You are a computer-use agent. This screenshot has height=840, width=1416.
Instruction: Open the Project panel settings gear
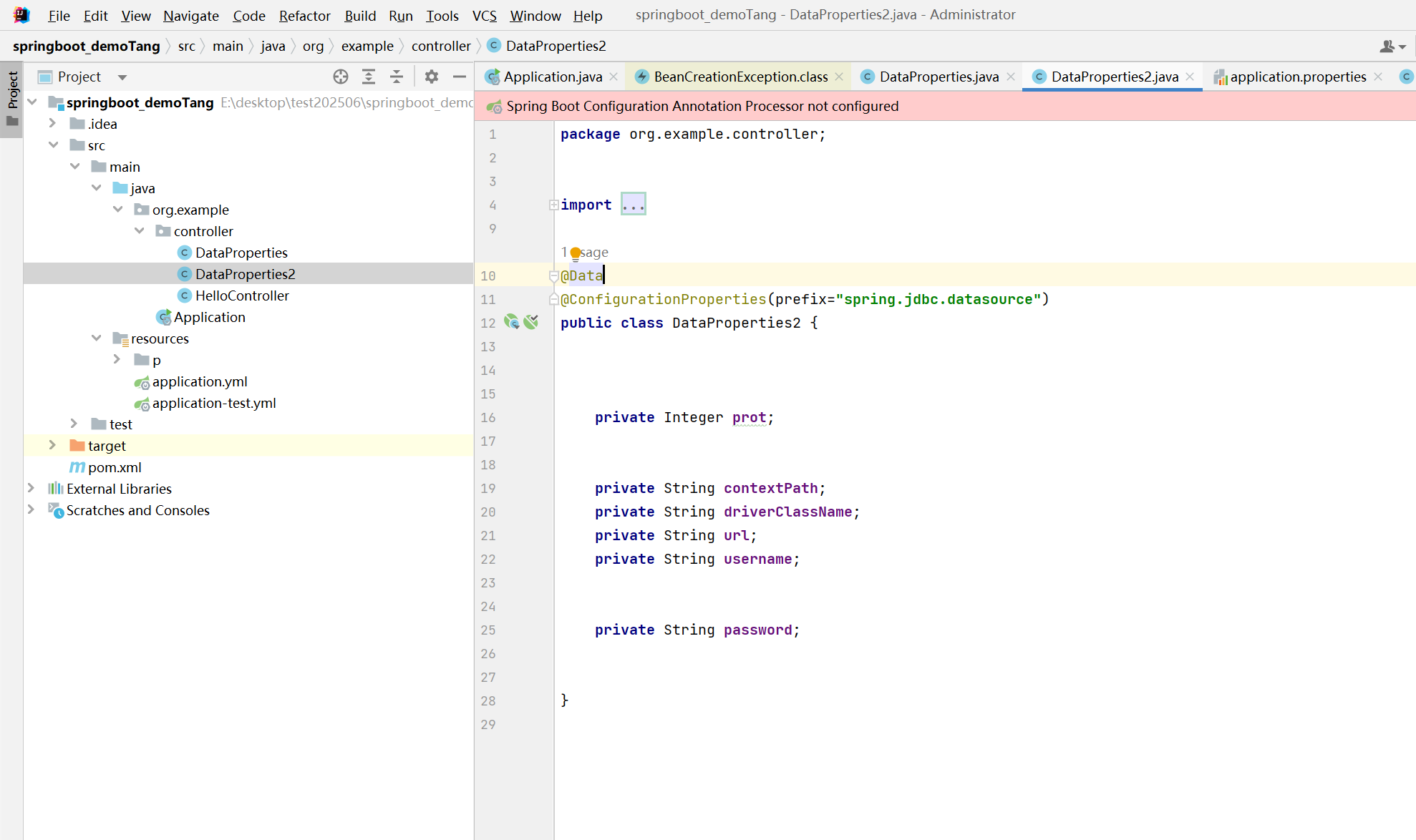click(x=431, y=77)
